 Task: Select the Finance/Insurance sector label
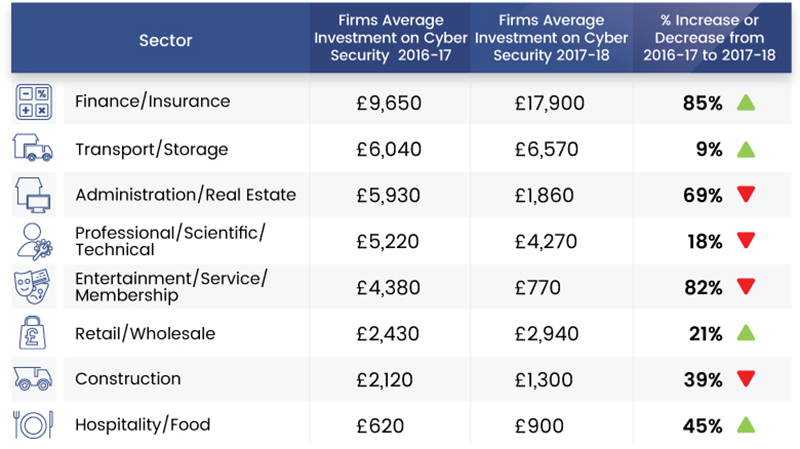(152, 102)
